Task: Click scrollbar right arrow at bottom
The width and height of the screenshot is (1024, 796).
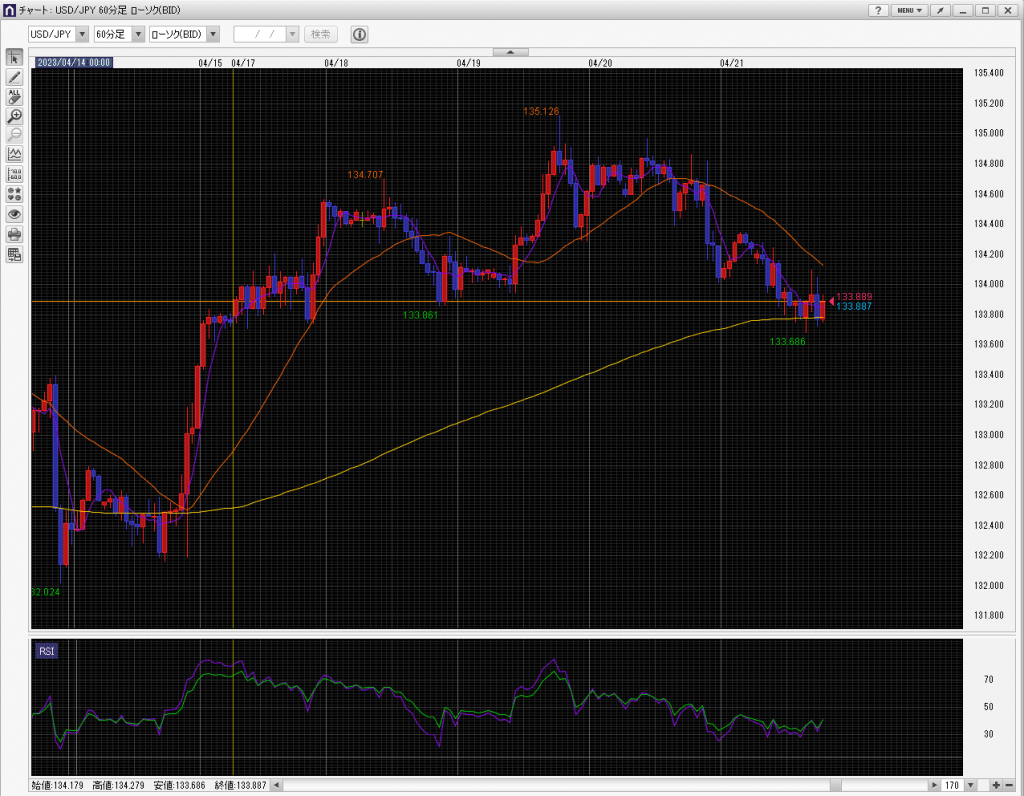Action: point(934,785)
